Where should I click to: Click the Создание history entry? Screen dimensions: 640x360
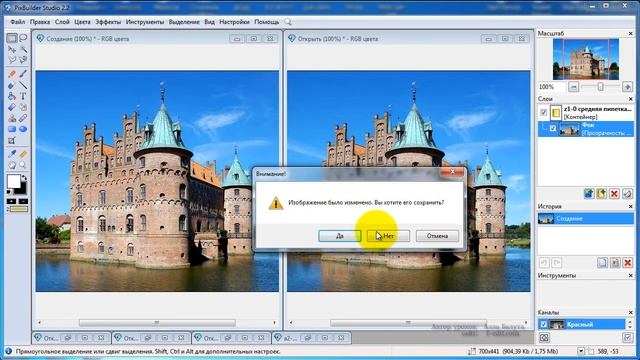(586, 218)
